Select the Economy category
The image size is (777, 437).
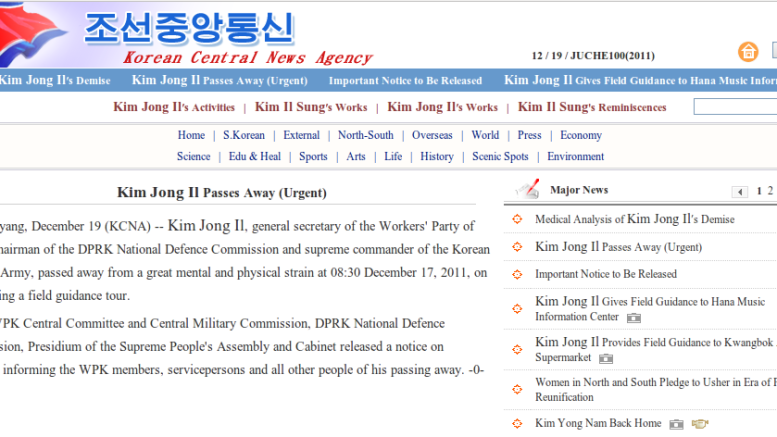[x=580, y=136]
